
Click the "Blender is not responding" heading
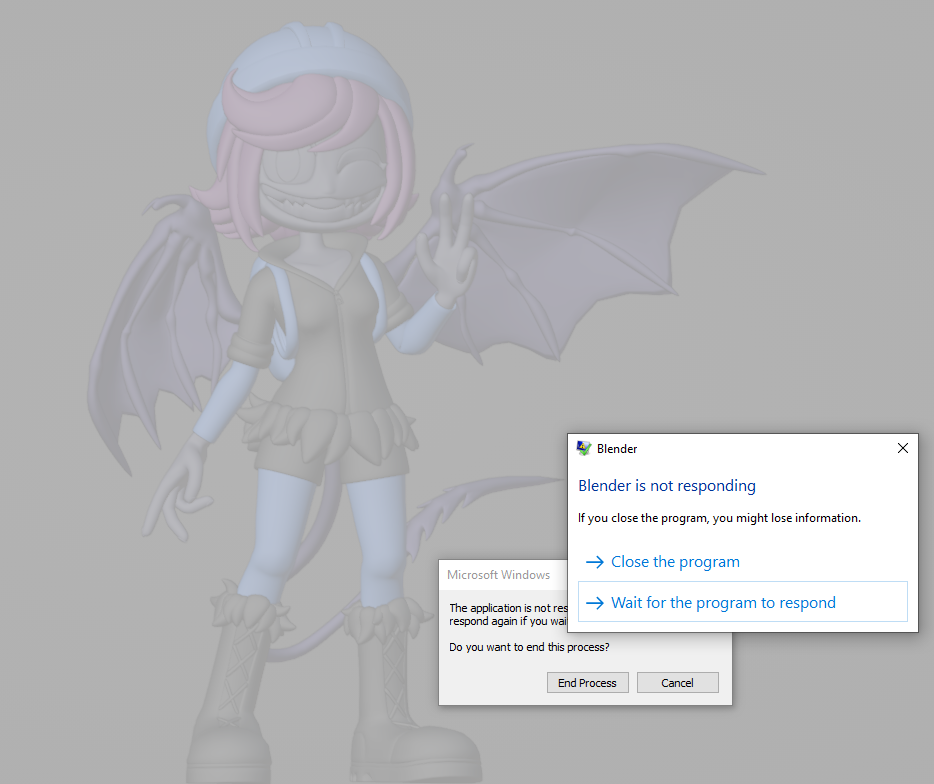[667, 486]
